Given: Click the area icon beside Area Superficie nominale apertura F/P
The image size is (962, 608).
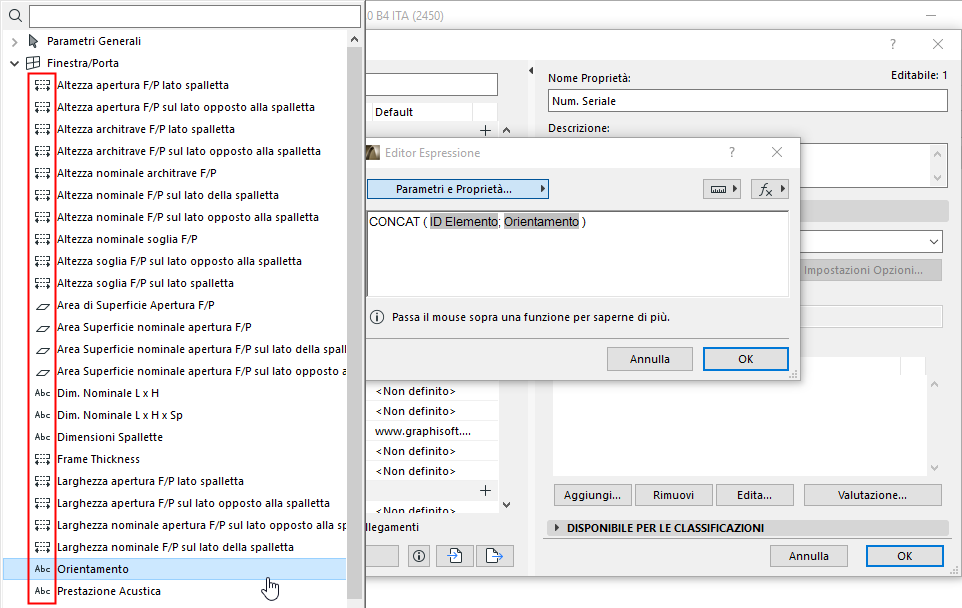Looking at the screenshot, I should 42,328.
